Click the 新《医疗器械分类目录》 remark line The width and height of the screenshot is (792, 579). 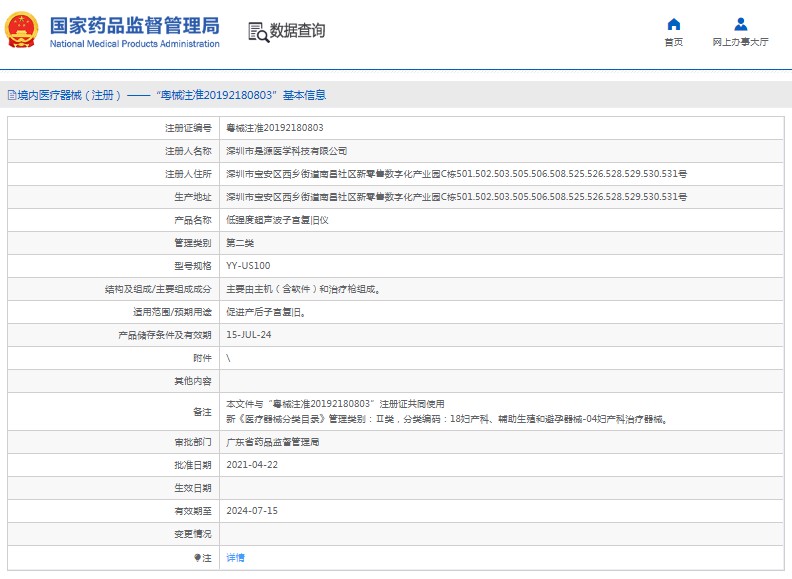(x=447, y=419)
